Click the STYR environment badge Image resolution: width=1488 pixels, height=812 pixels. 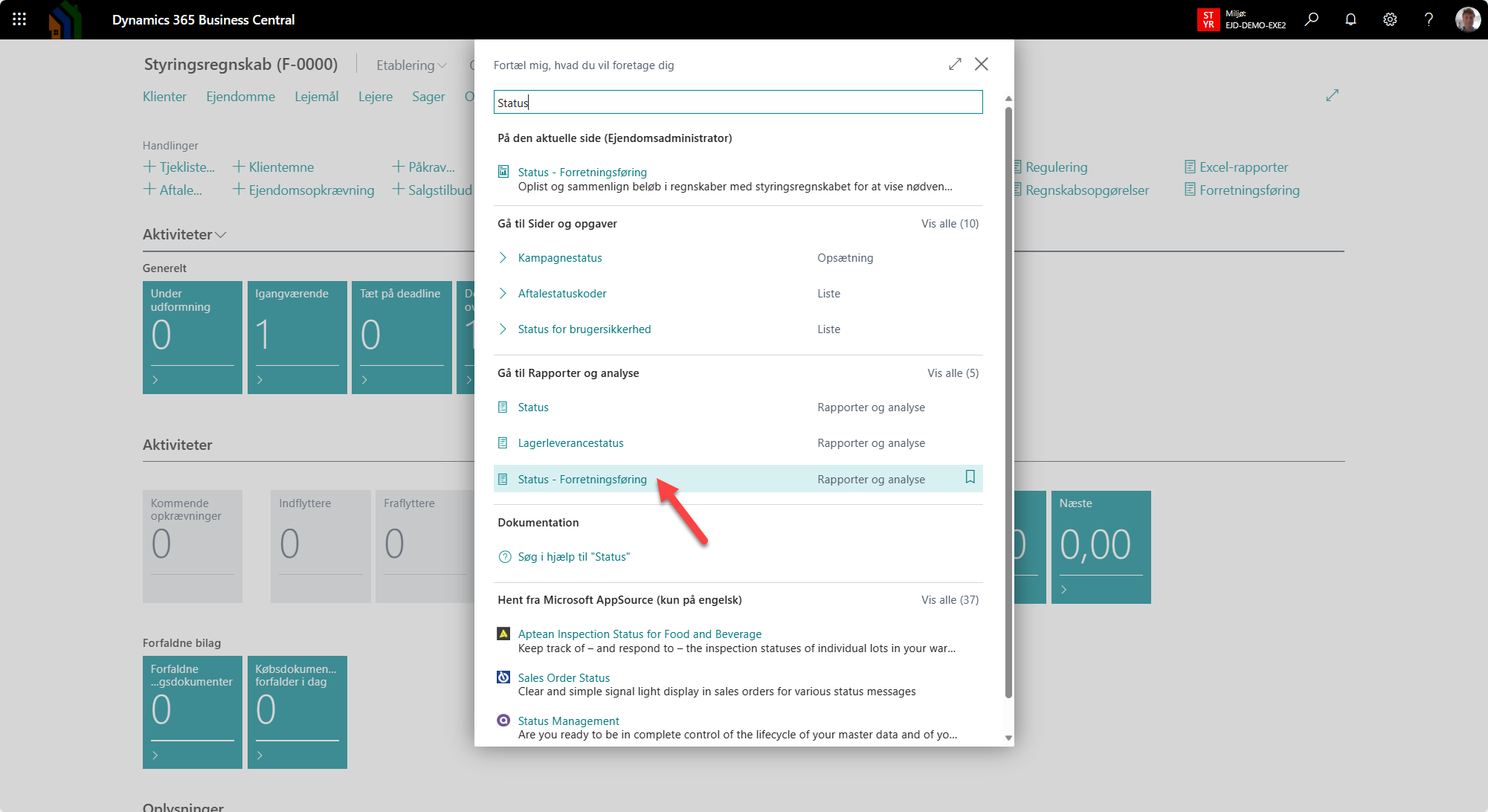point(1208,19)
